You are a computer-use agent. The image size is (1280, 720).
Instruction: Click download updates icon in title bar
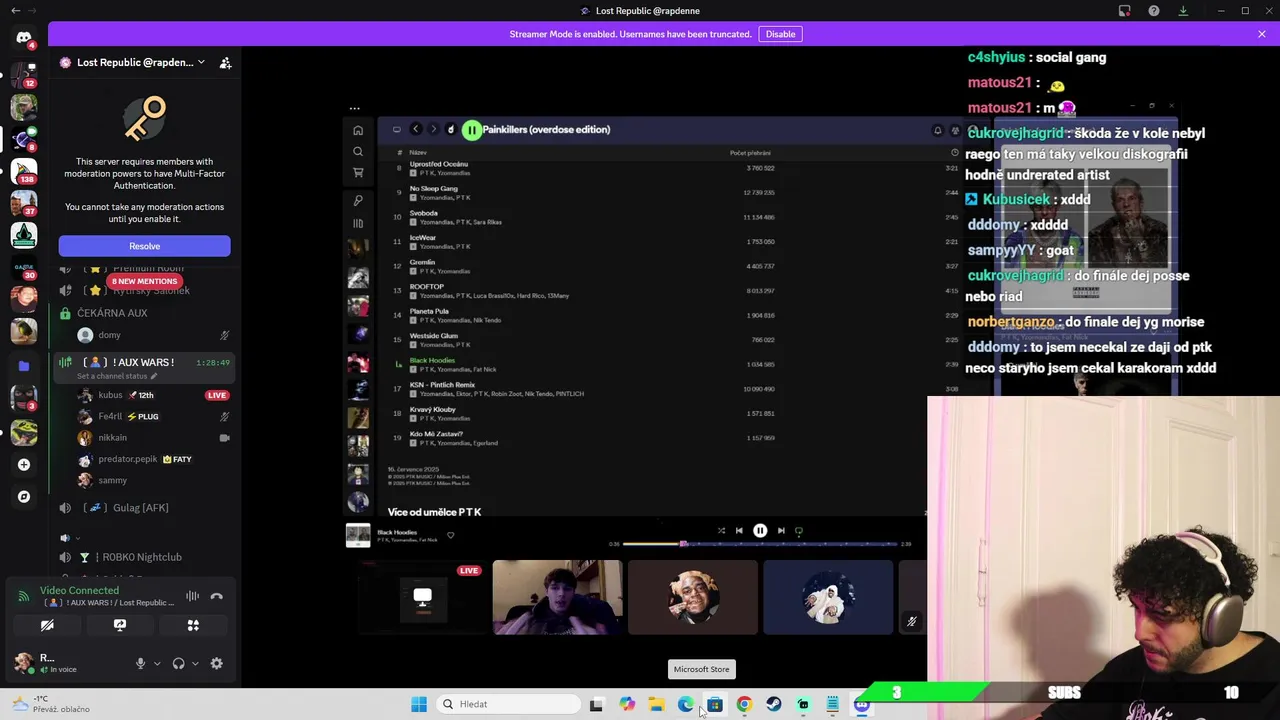coord(1183,11)
